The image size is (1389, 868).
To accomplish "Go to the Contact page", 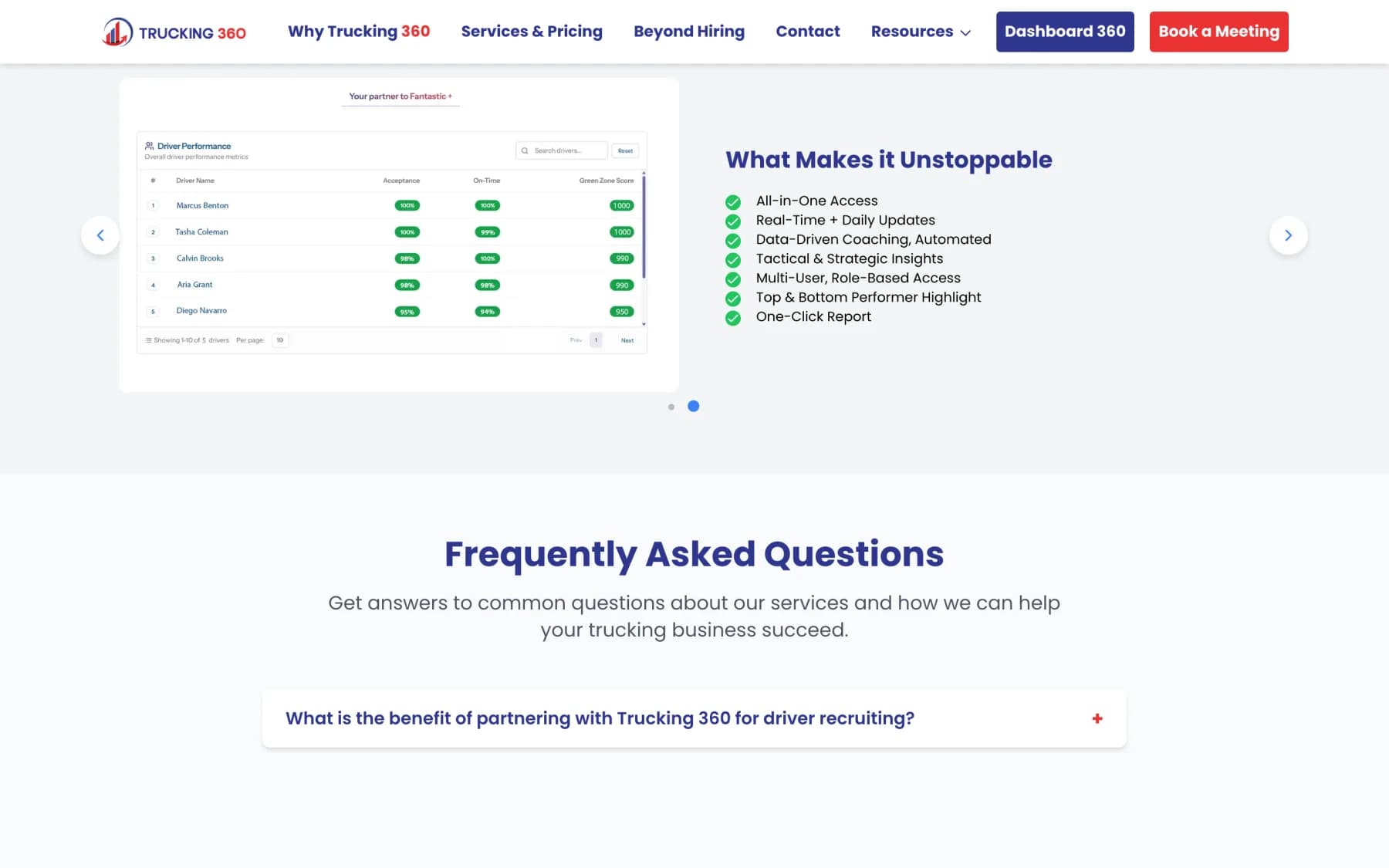I will [808, 32].
